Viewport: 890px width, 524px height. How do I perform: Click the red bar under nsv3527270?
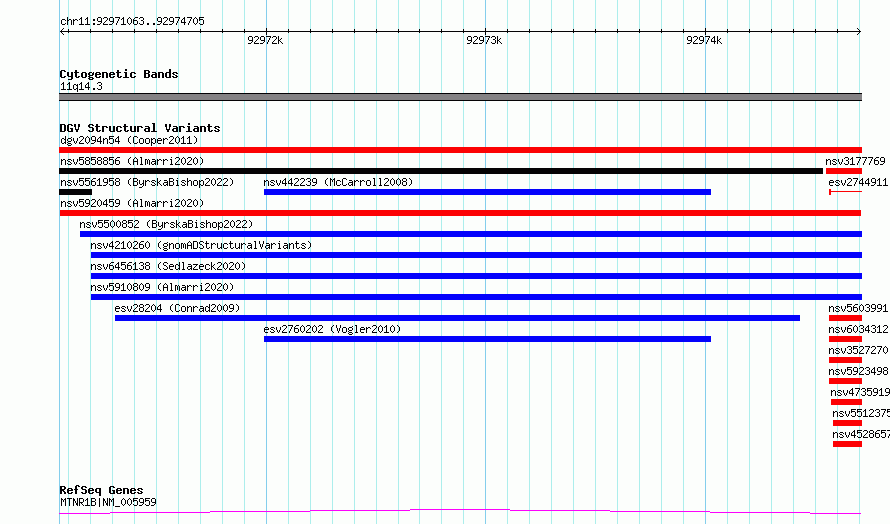pyautogui.click(x=846, y=360)
